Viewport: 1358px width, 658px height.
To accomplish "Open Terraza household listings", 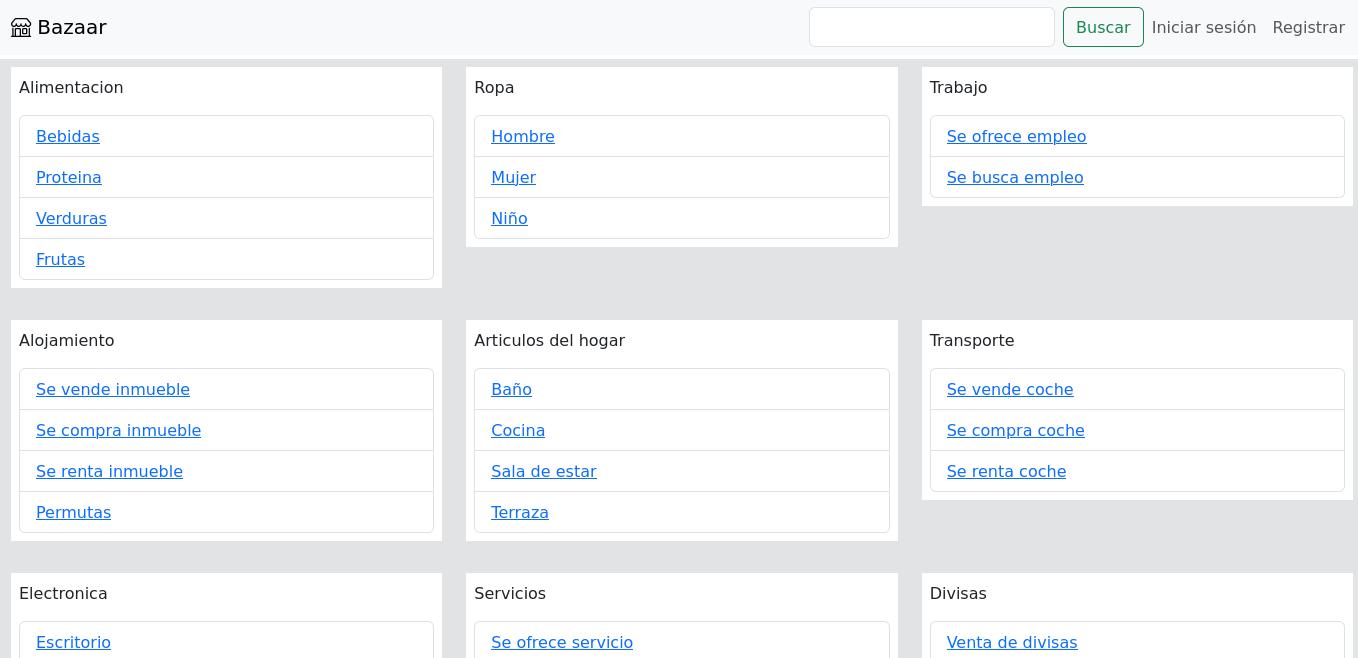I will (519, 512).
